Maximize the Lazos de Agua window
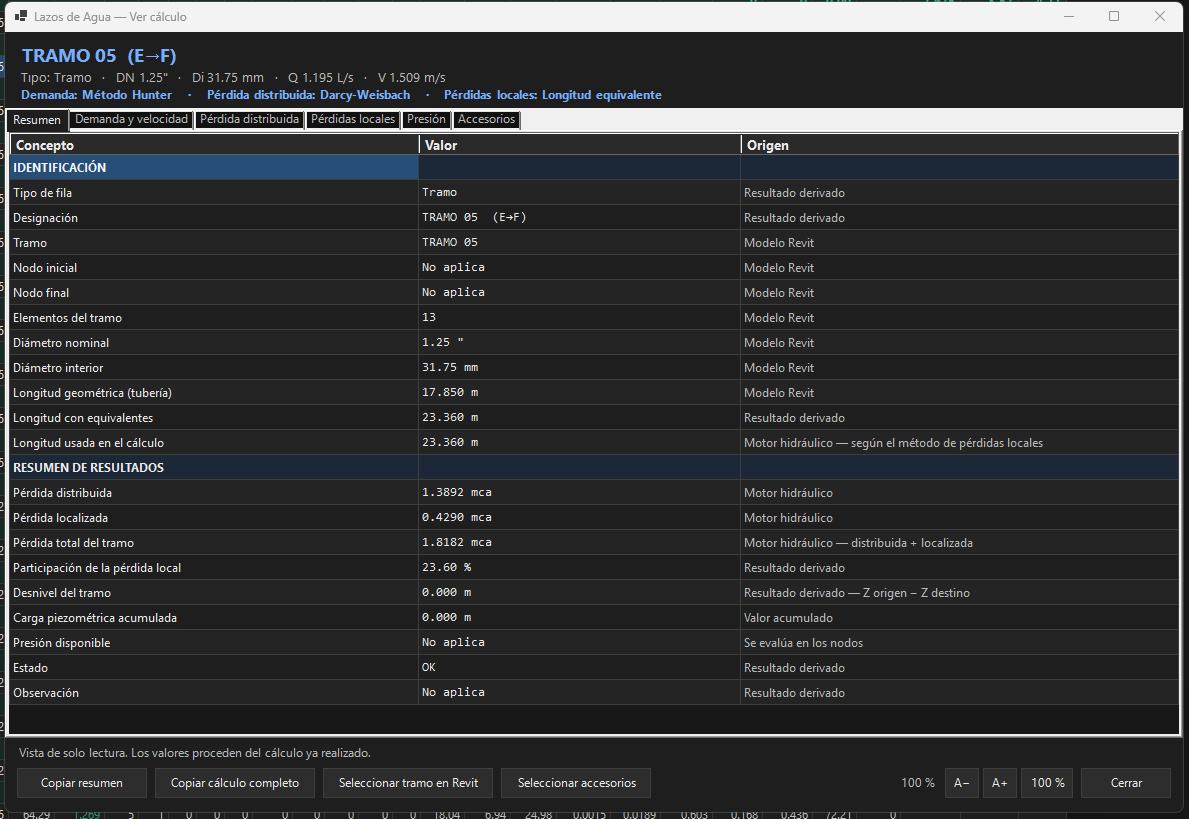This screenshot has height=819, width=1189. [x=1114, y=16]
